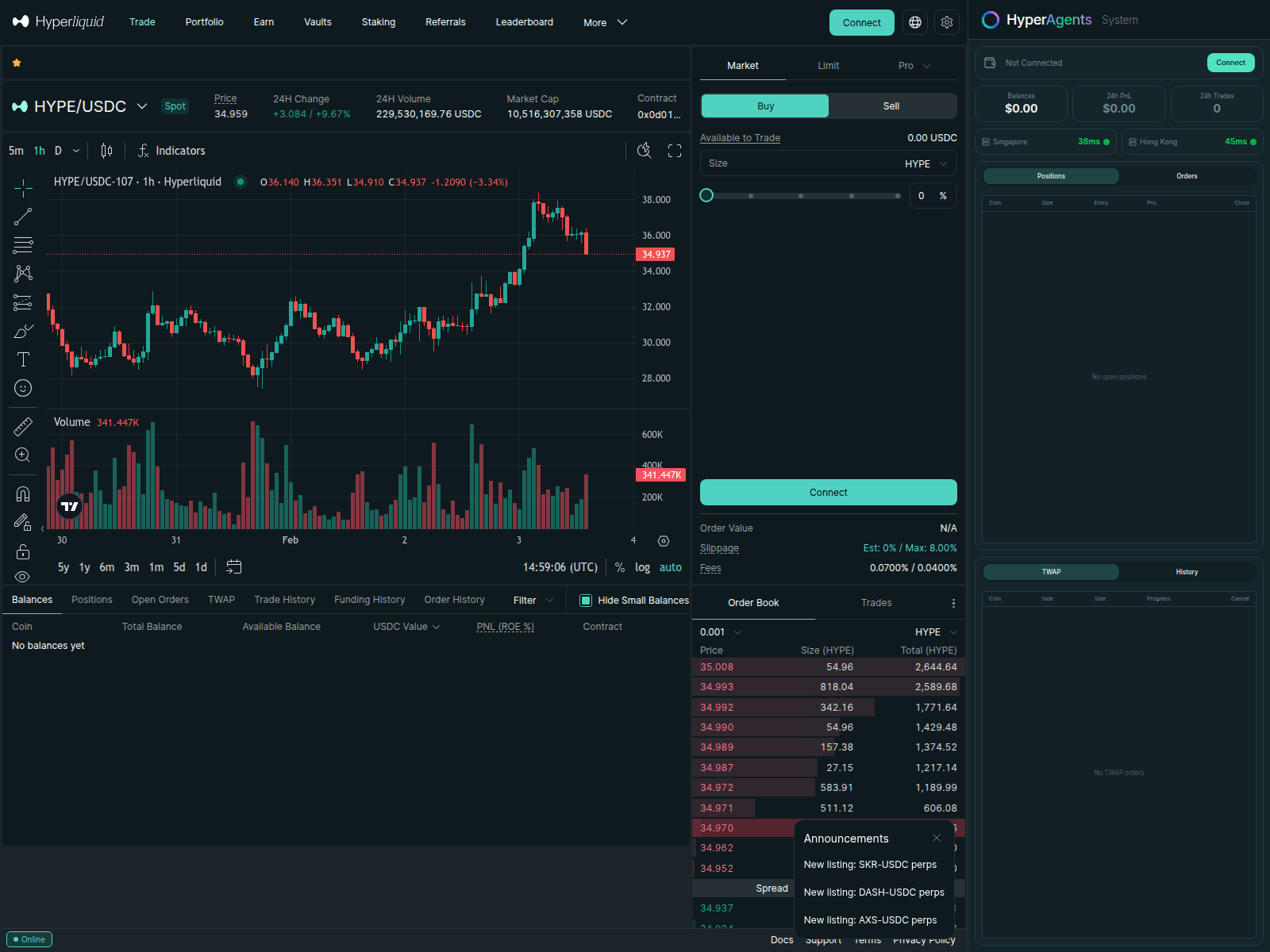Select the trend line drawing tool

pyautogui.click(x=23, y=217)
